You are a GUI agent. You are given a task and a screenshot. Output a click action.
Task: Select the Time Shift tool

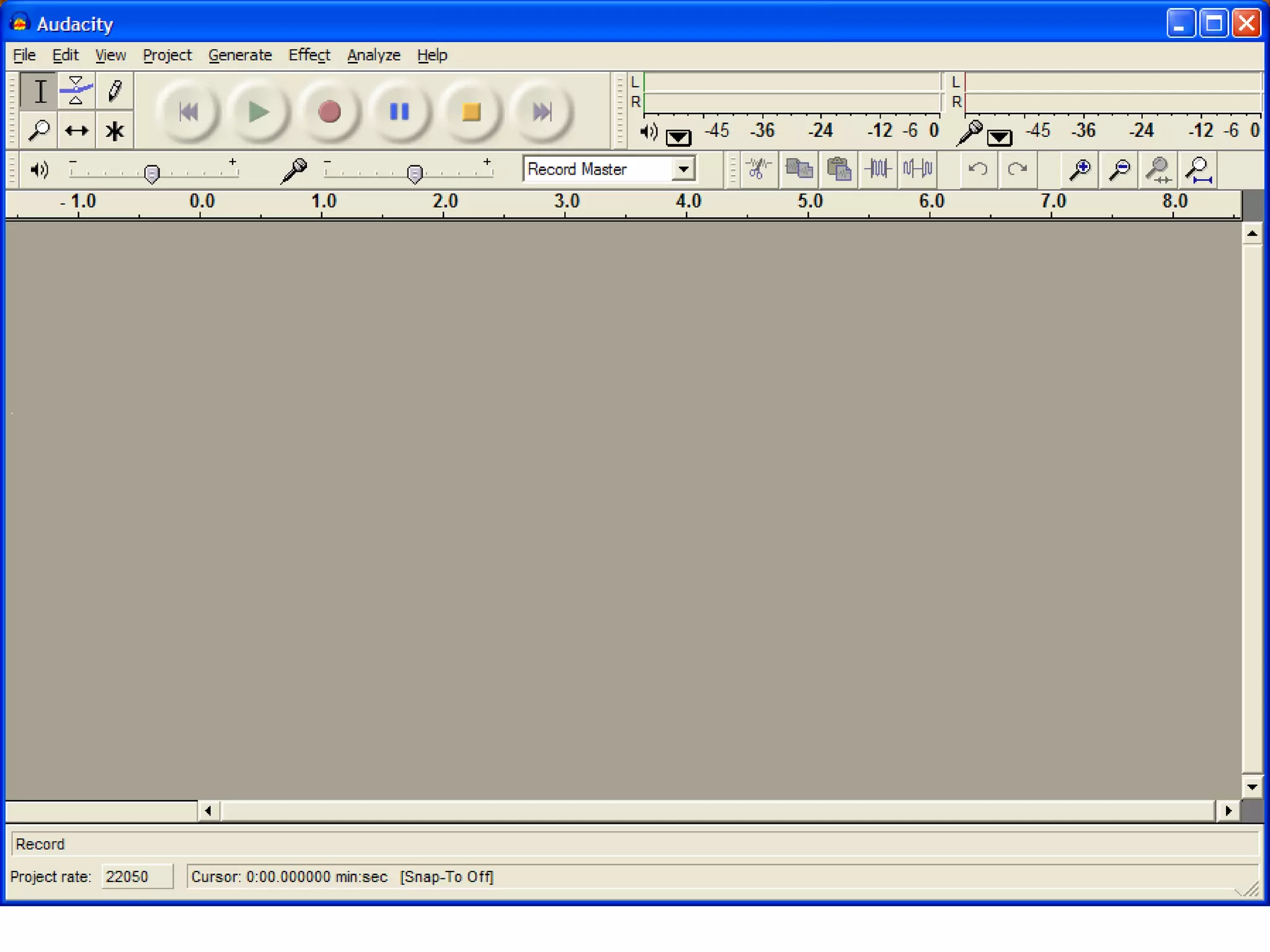[x=76, y=131]
